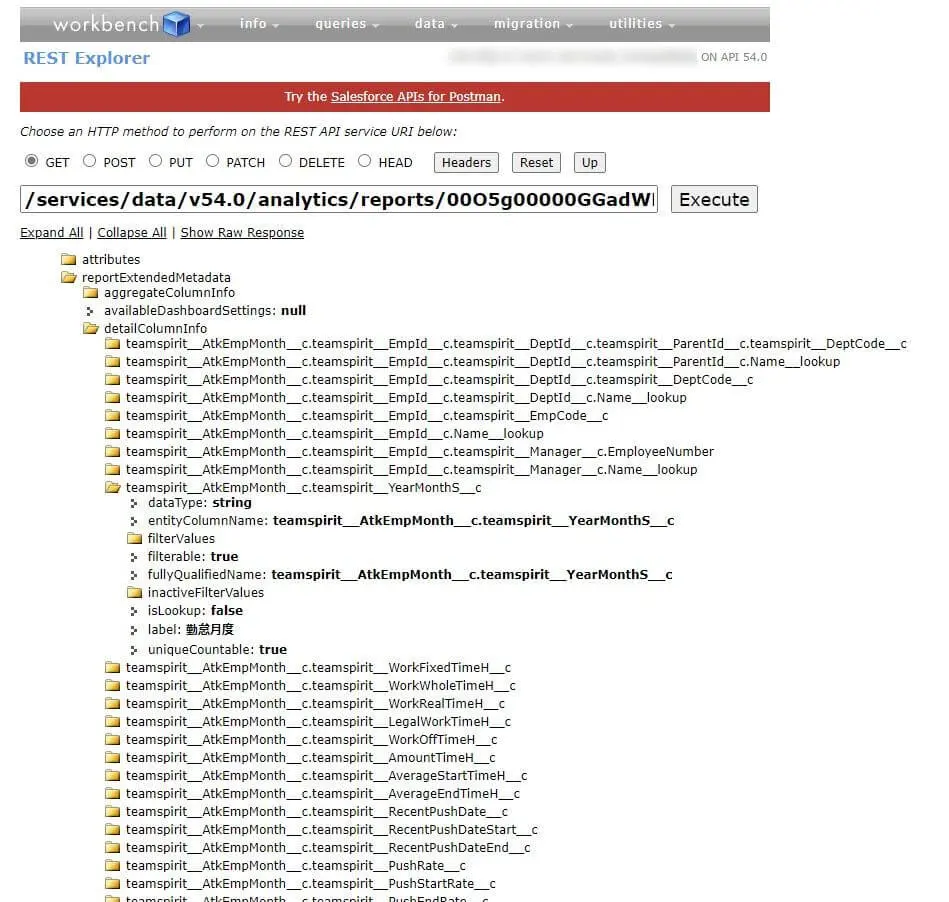Open the migration dropdown menu

click(533, 24)
